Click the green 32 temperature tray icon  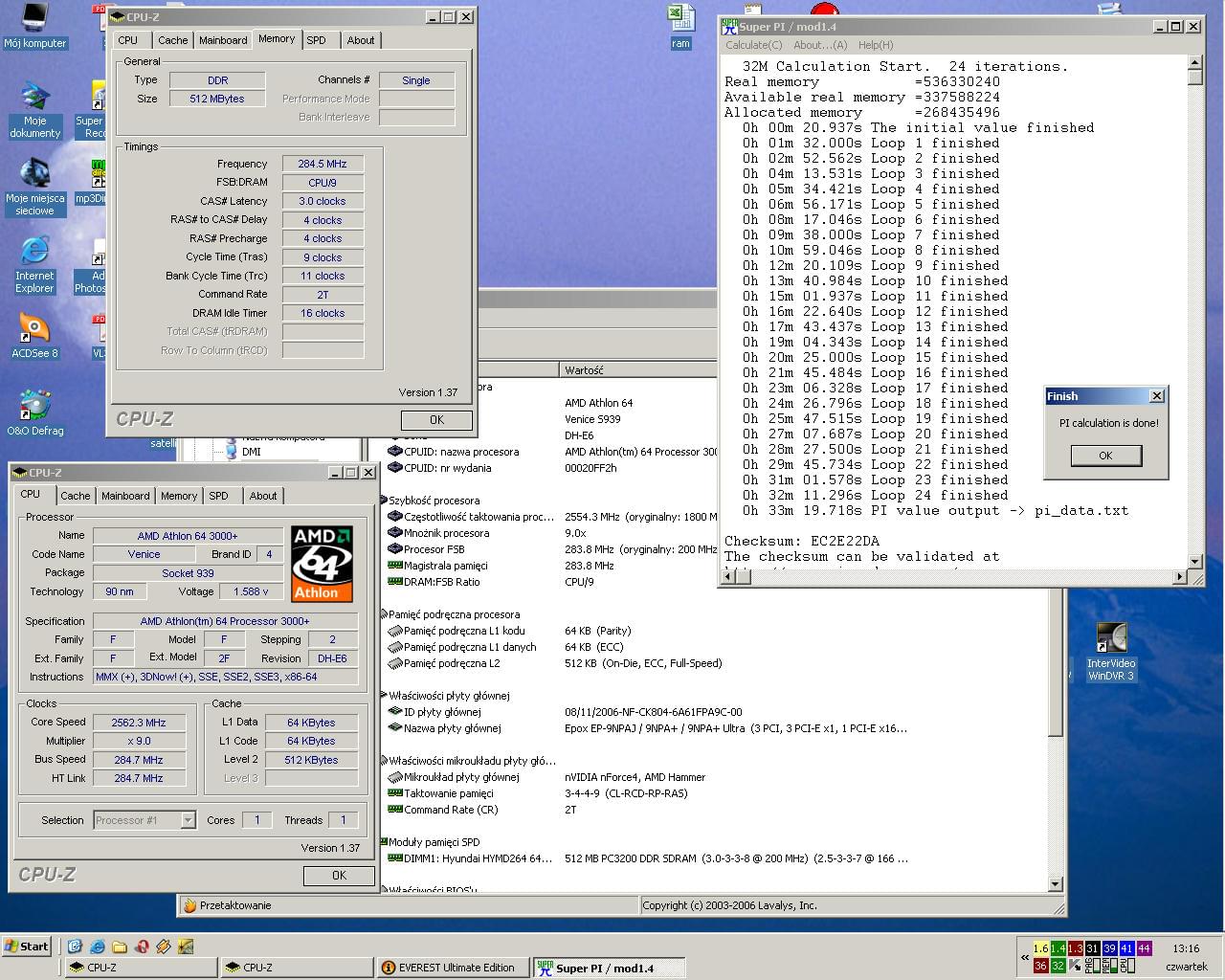point(1058,966)
